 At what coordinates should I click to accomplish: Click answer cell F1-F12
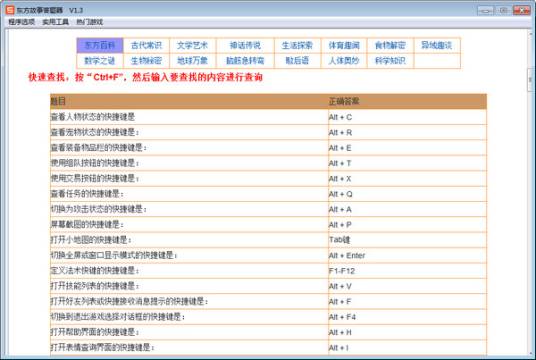(407, 271)
